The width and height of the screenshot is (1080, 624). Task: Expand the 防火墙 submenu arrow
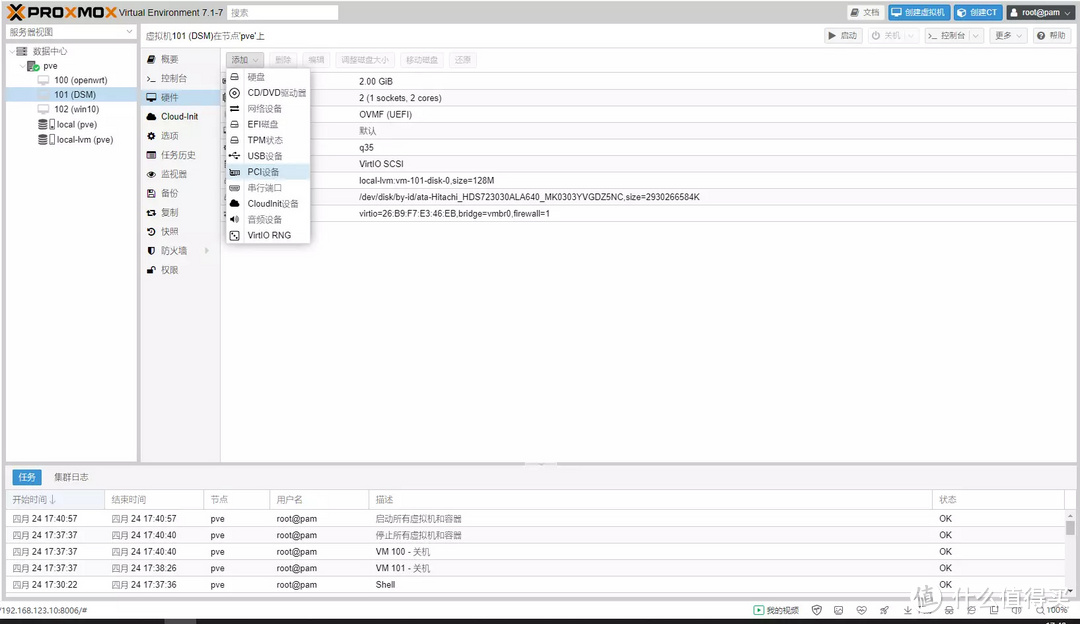tap(206, 251)
